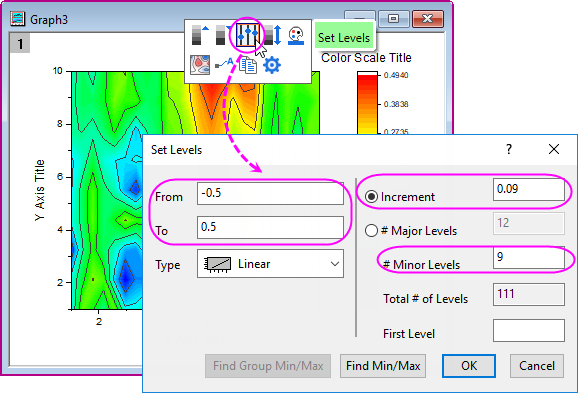
Task: Click the # Major Levels value 12
Action: click(x=529, y=223)
